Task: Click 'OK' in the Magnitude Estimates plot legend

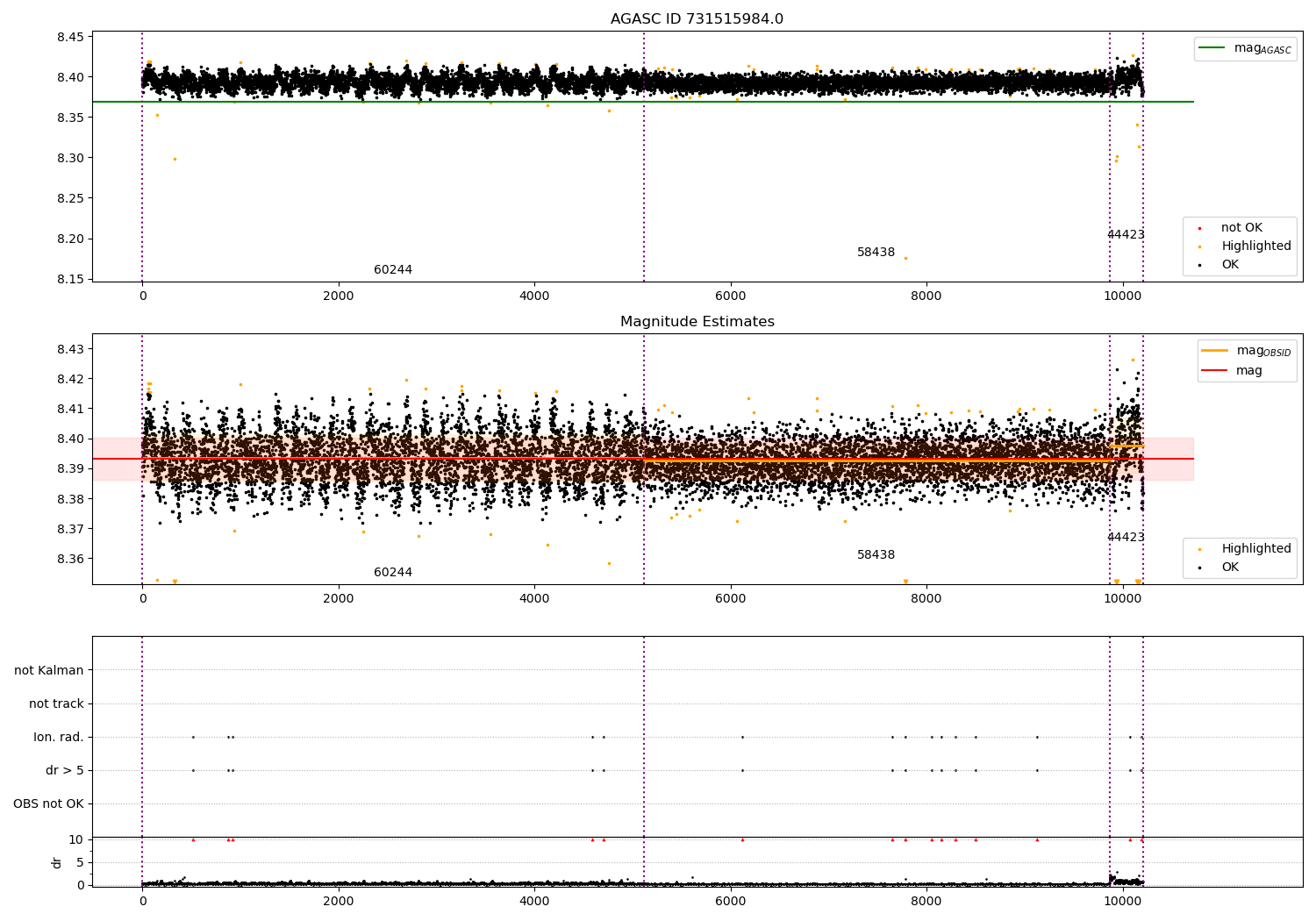Action: click(1230, 567)
